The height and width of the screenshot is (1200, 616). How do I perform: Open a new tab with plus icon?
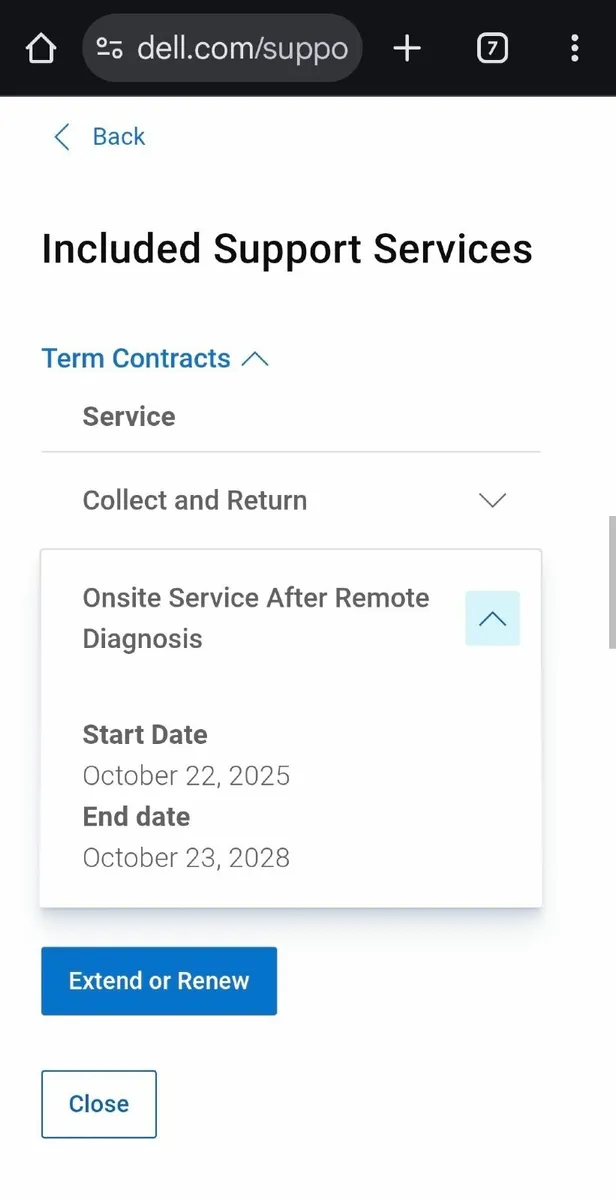tap(407, 48)
